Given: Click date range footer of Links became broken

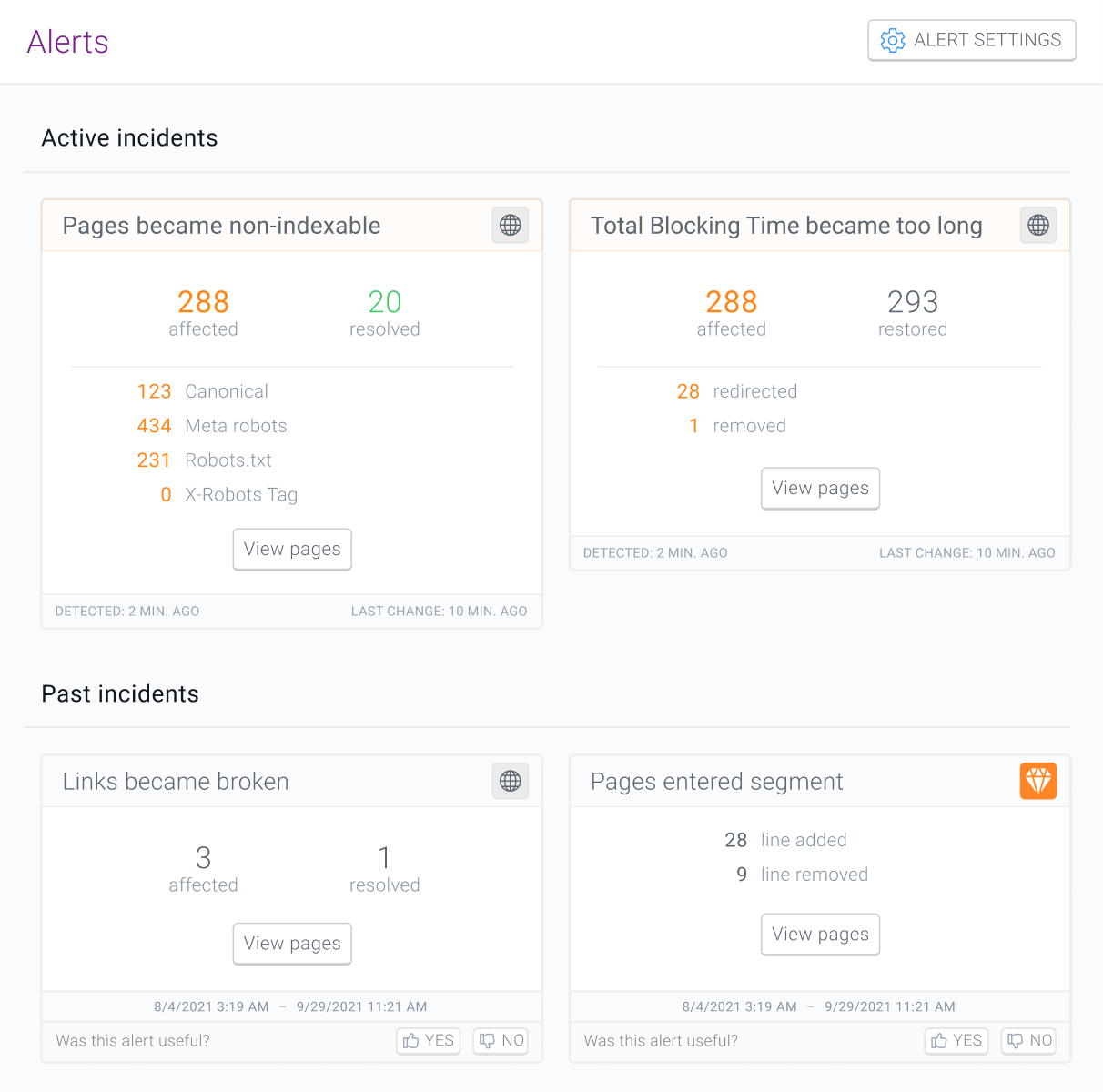Looking at the screenshot, I should click(x=290, y=1006).
